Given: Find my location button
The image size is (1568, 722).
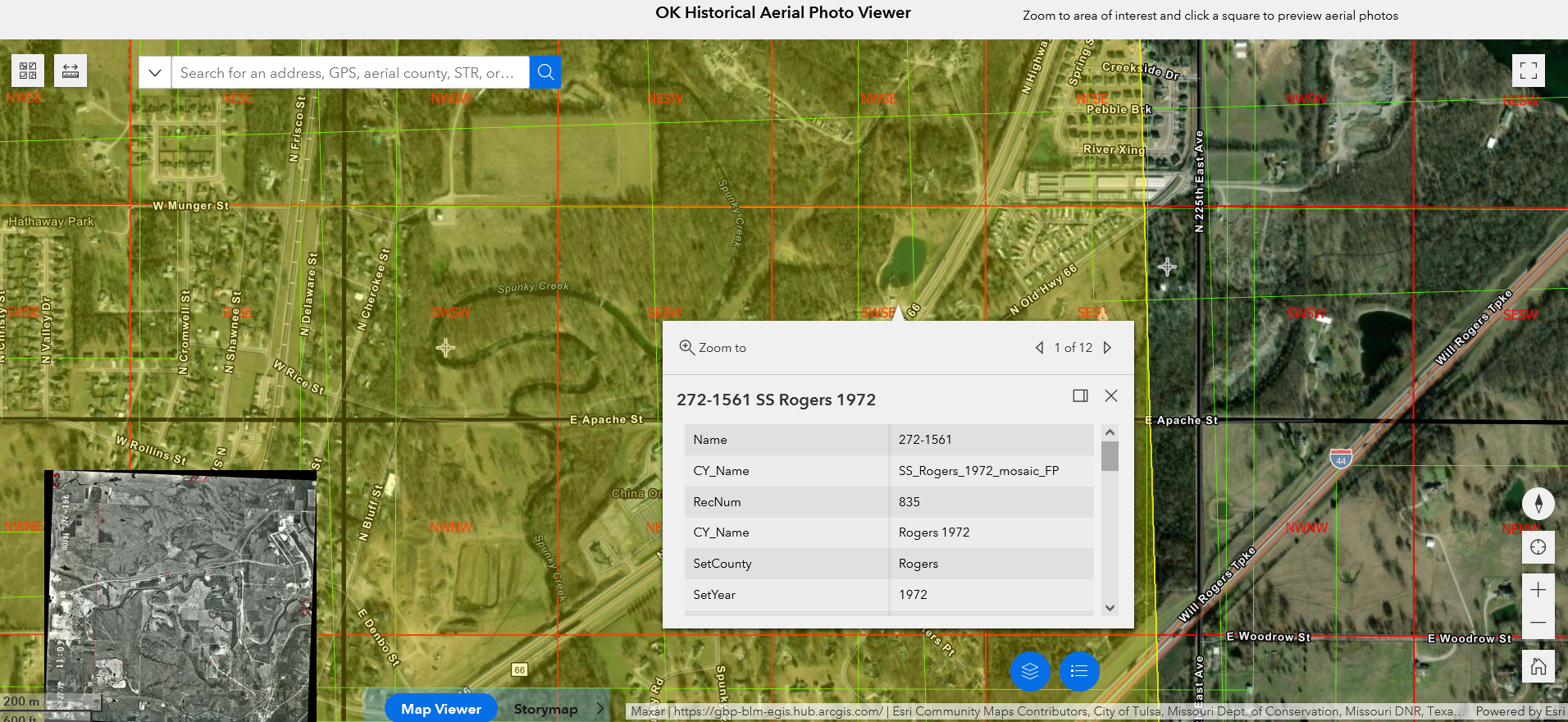Looking at the screenshot, I should (x=1538, y=547).
